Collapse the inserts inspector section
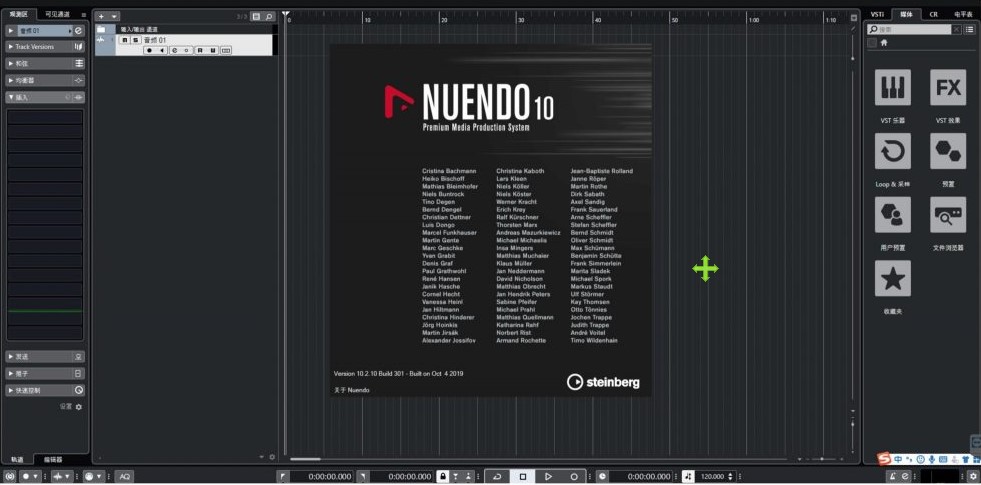Viewport: 981px width, 485px height. [x=11, y=98]
